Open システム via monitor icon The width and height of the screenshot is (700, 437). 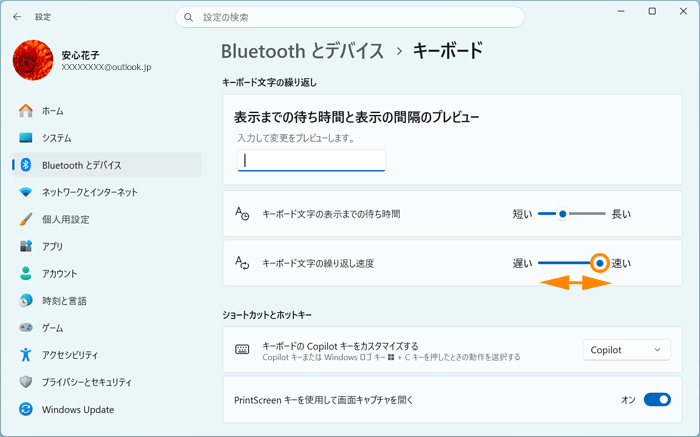pos(25,138)
